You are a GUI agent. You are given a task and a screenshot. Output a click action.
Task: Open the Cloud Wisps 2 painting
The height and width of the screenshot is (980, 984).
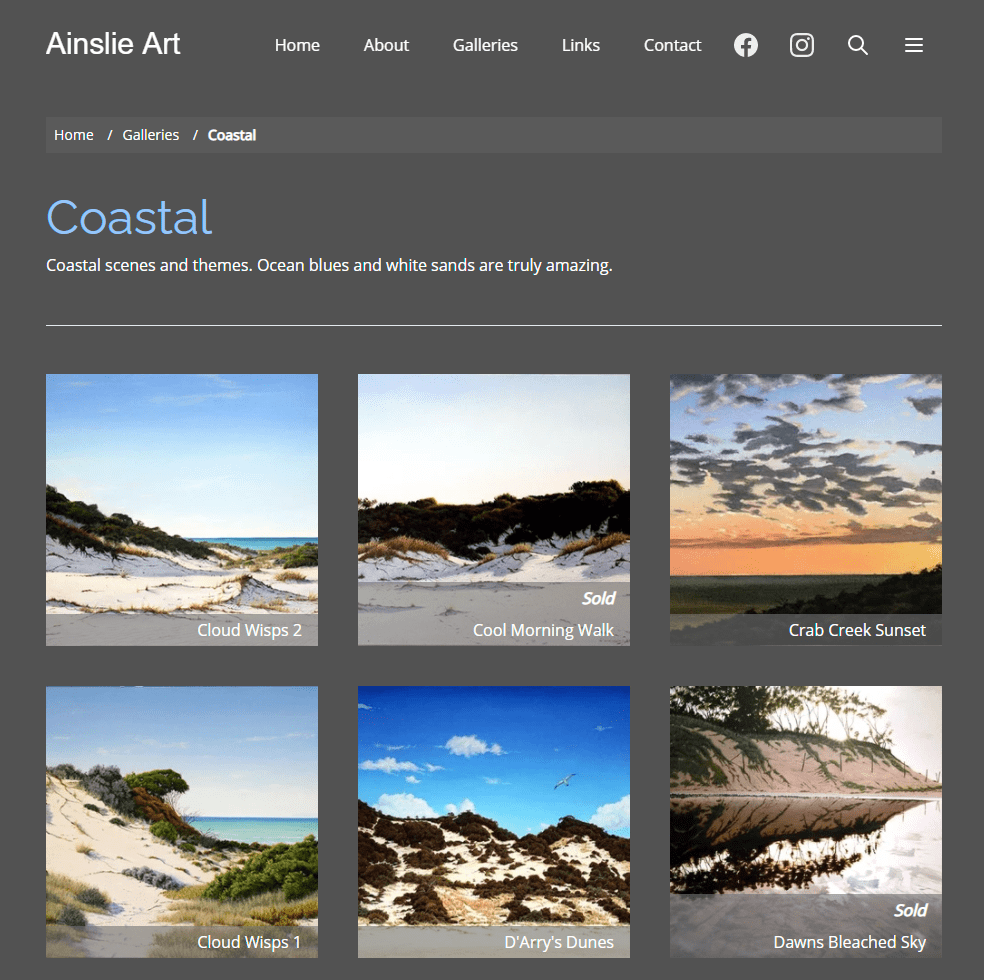pos(181,509)
